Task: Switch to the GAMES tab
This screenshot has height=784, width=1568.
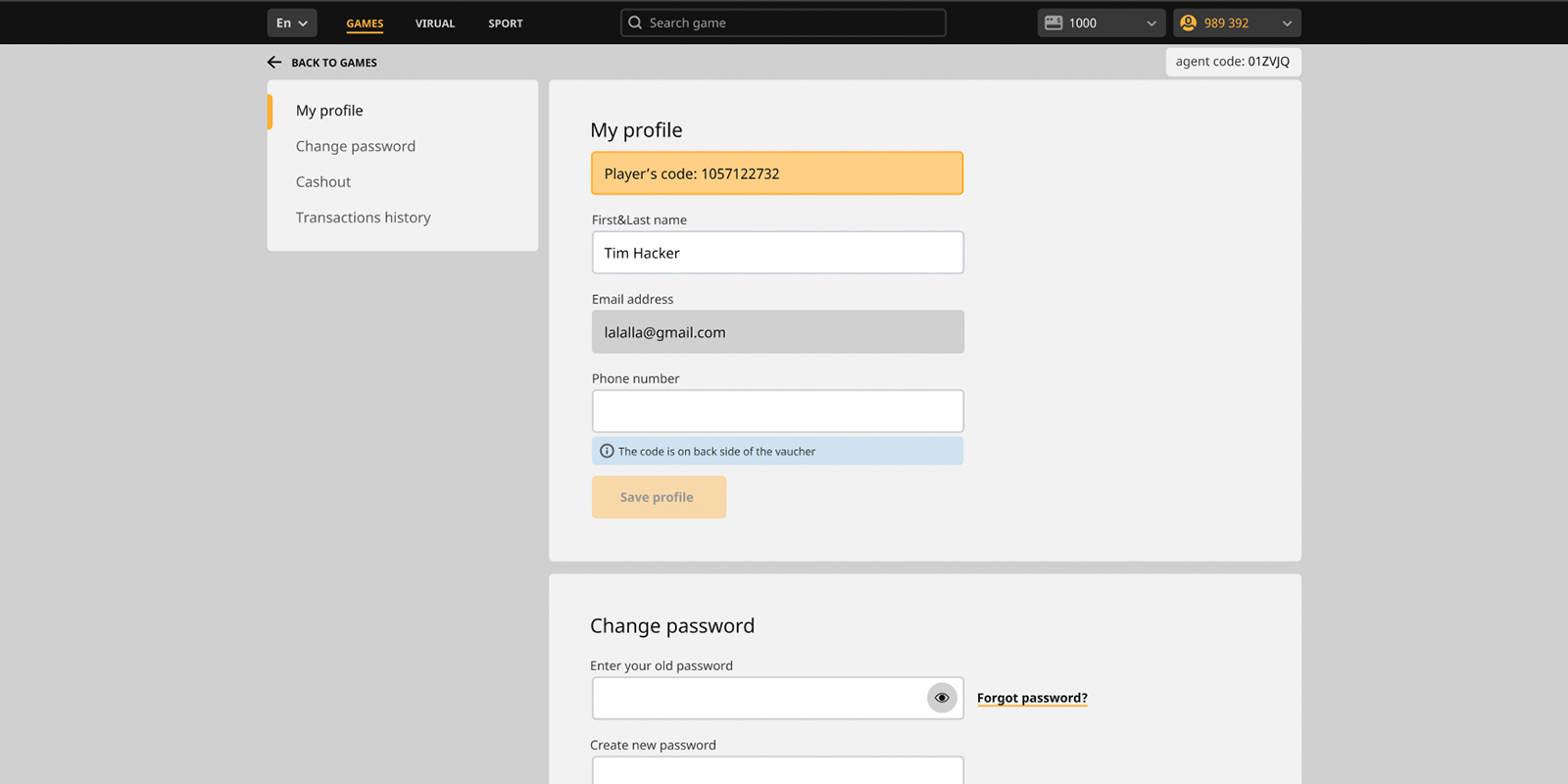Action: tap(365, 24)
